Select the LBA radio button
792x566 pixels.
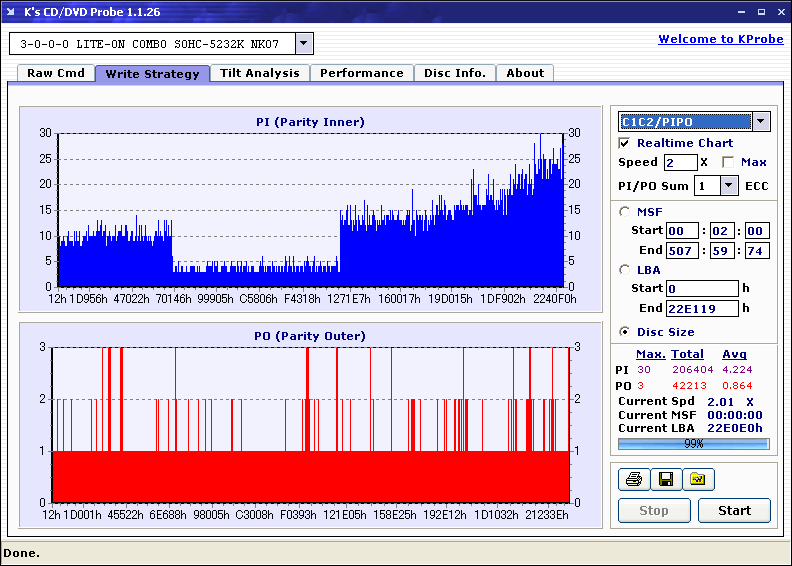coord(625,270)
